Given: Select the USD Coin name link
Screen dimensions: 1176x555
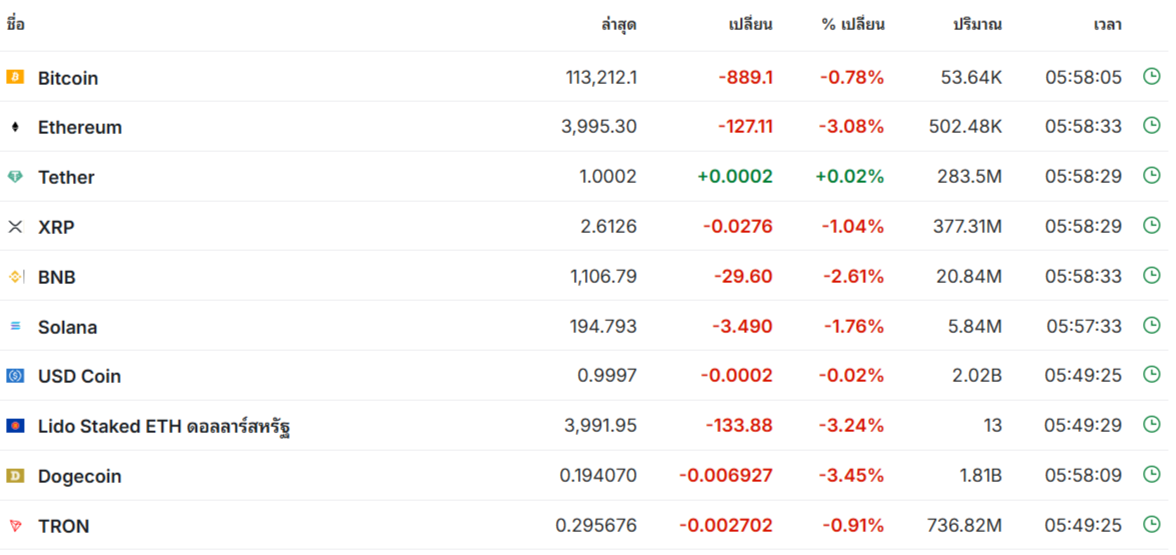Looking at the screenshot, I should pos(79,377).
